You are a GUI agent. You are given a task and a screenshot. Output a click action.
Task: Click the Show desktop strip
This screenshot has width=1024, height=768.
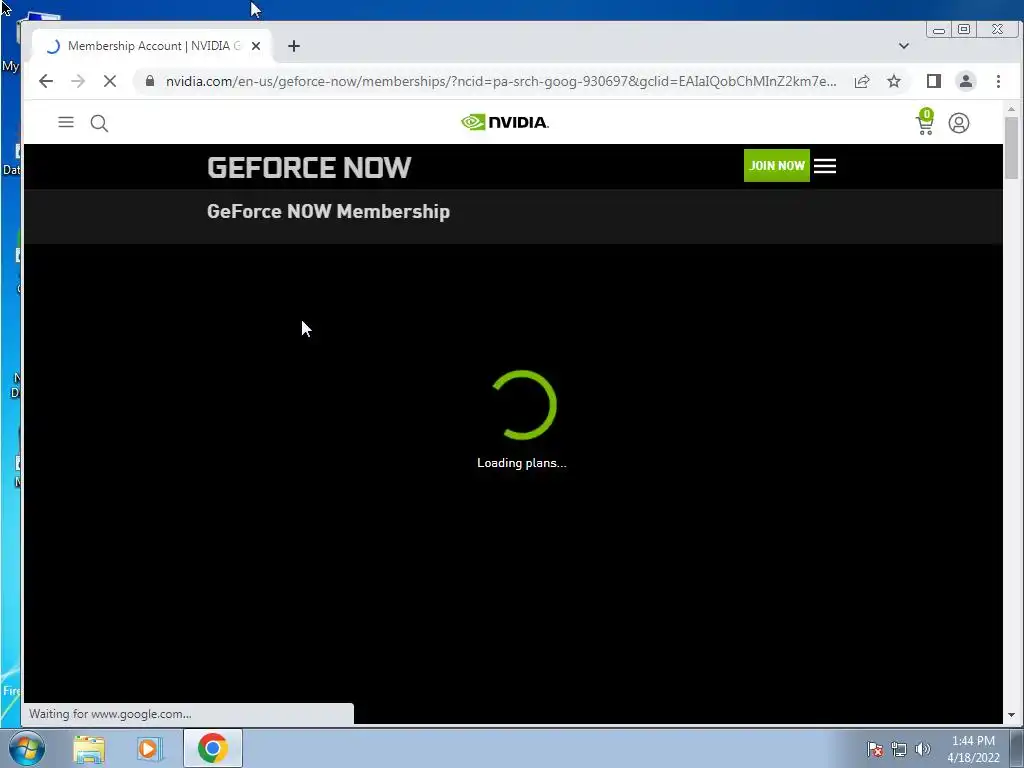(x=1017, y=748)
